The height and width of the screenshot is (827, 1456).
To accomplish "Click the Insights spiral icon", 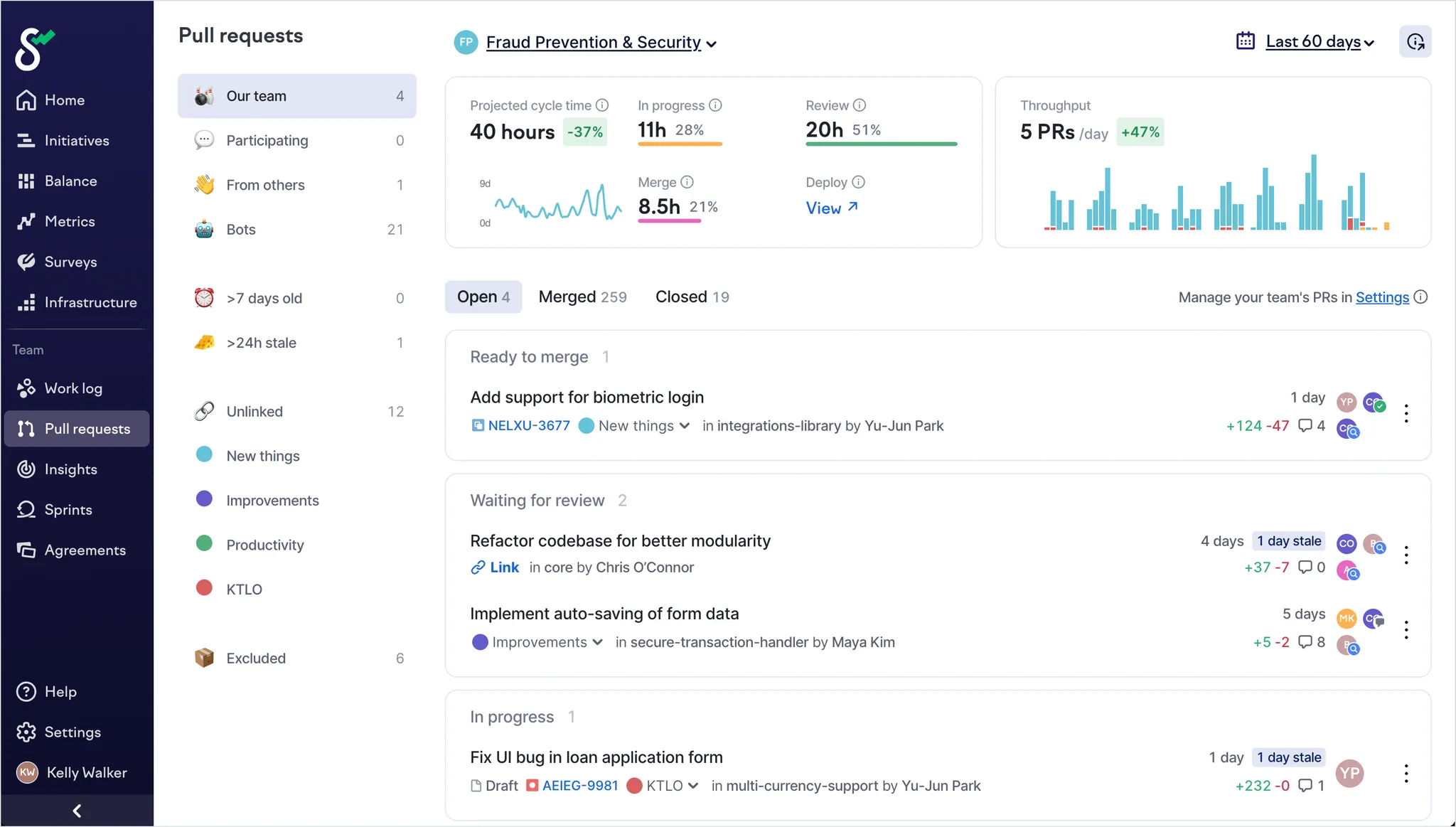I will 26,469.
